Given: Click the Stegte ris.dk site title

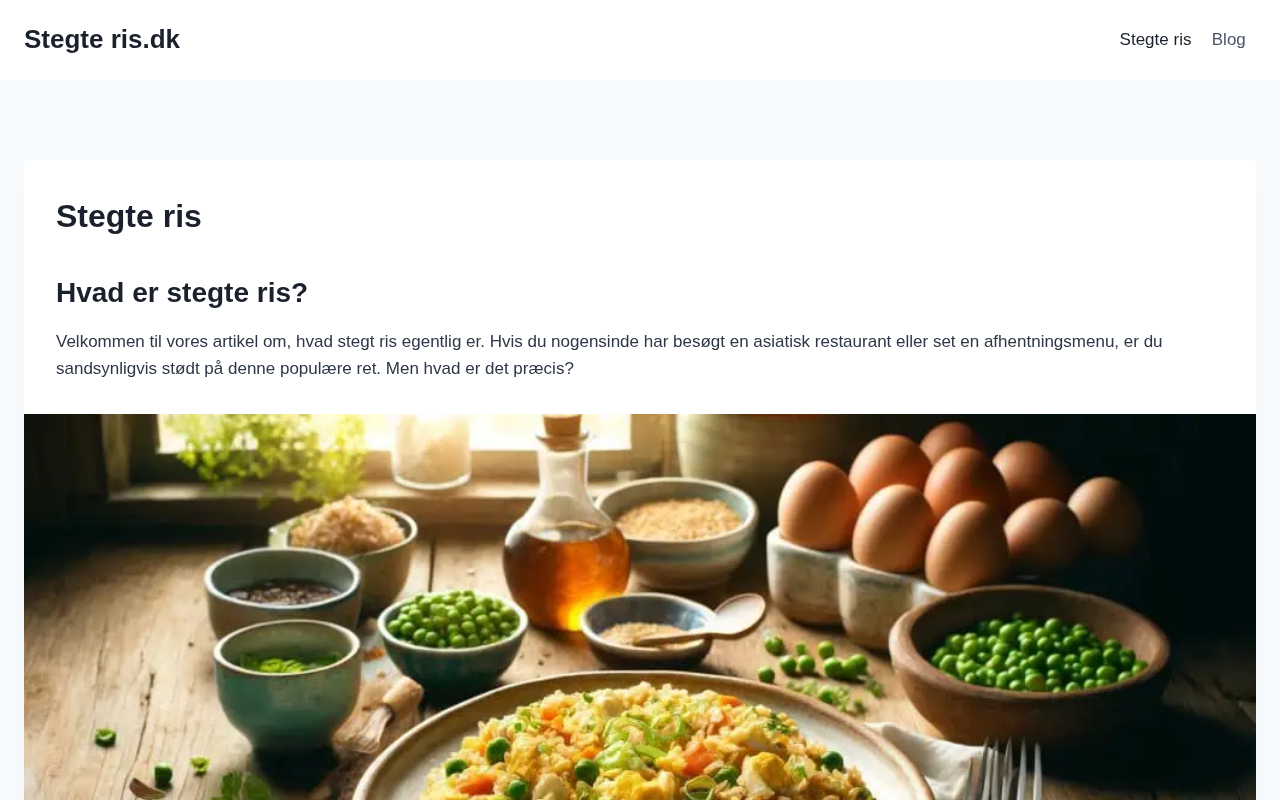Looking at the screenshot, I should click(x=102, y=40).
